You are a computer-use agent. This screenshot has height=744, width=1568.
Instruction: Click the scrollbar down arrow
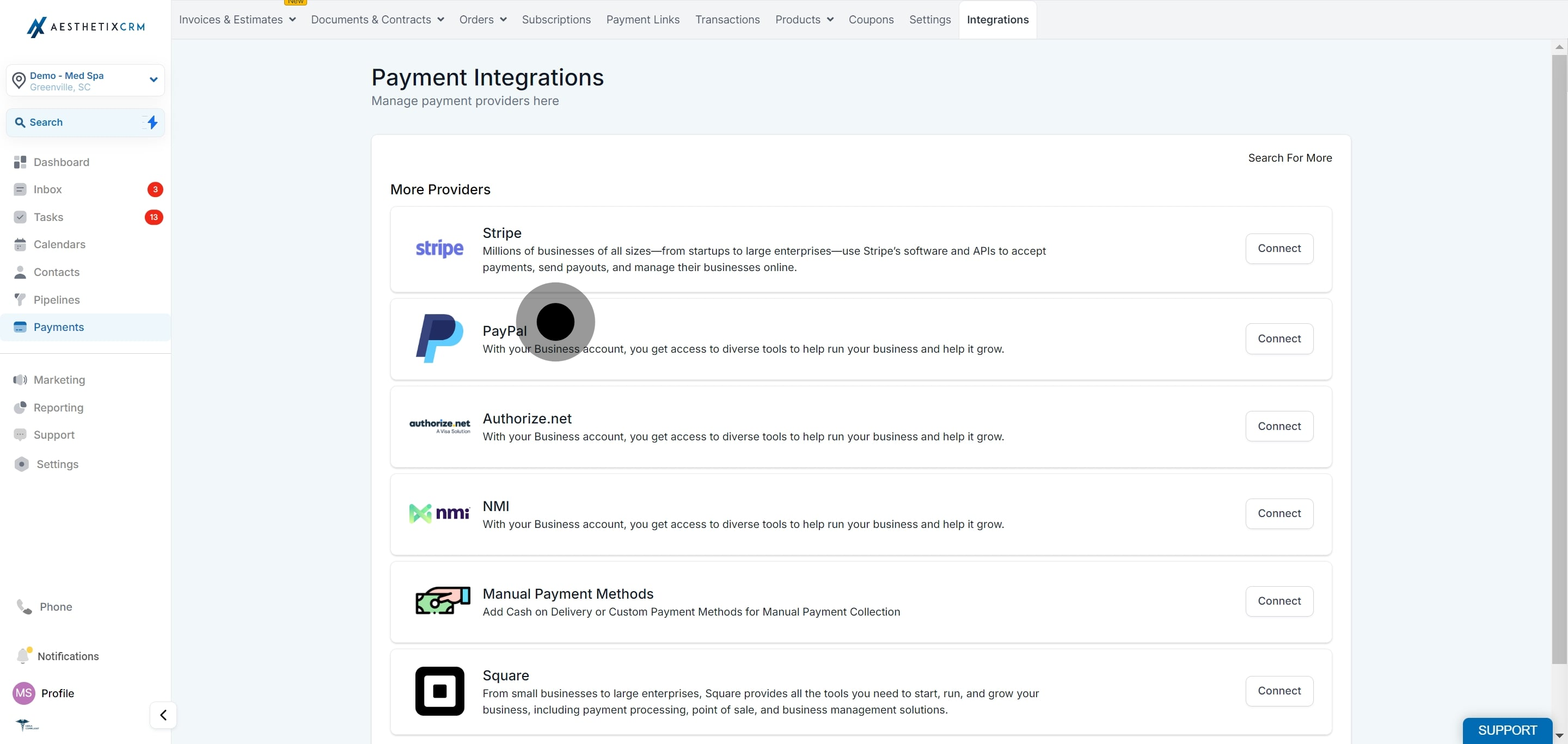[x=1559, y=735]
